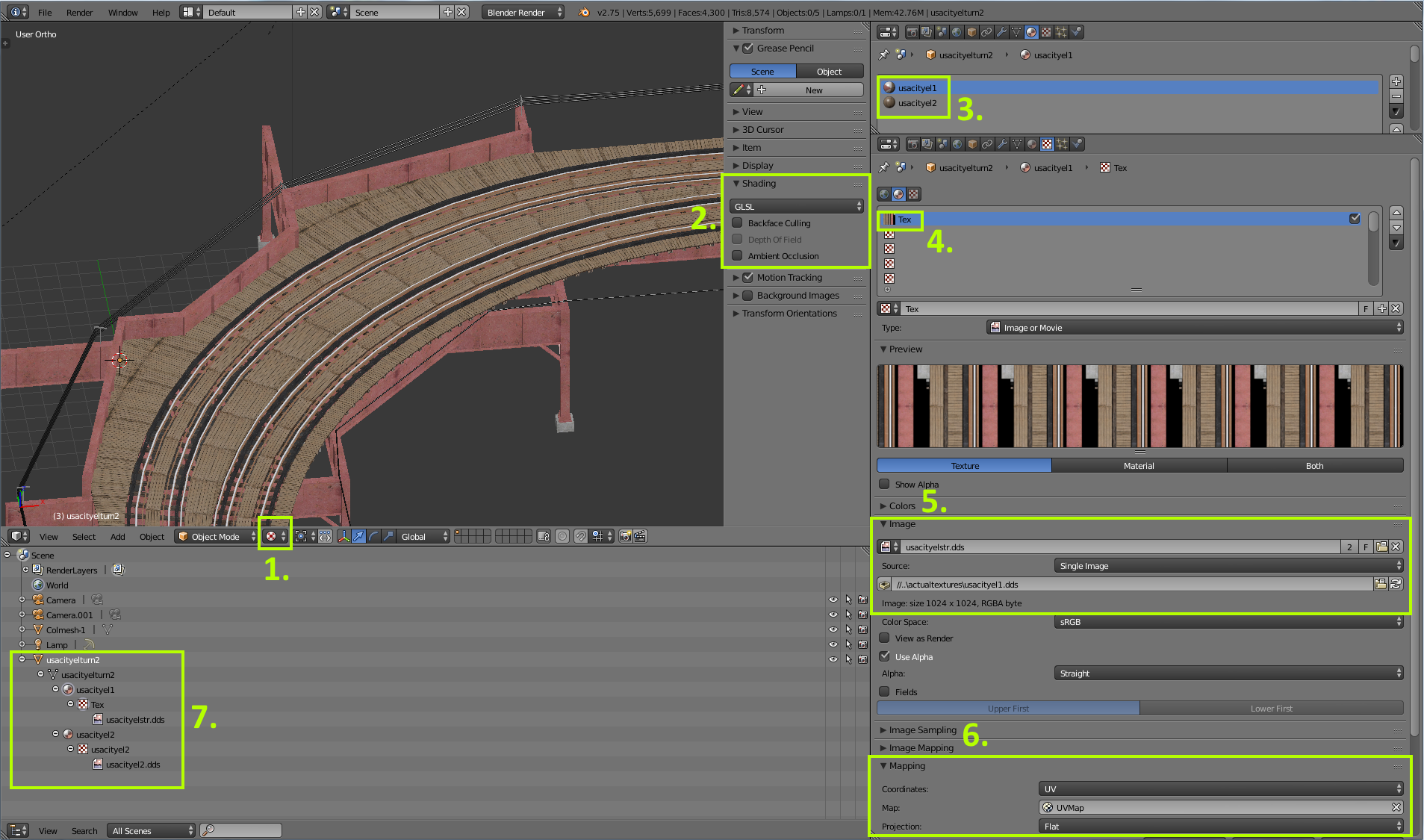Viewport: 1424px width, 840px height.
Task: Click the texture preview strip image
Action: (1139, 406)
